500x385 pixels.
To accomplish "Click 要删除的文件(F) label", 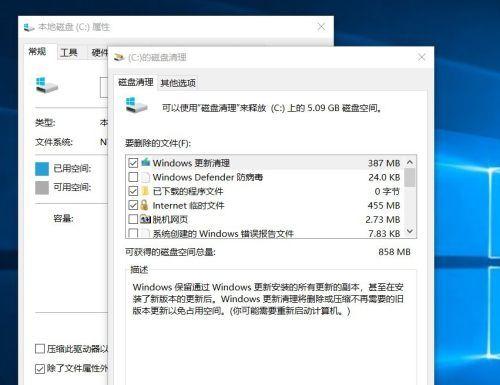I will (x=158, y=143).
